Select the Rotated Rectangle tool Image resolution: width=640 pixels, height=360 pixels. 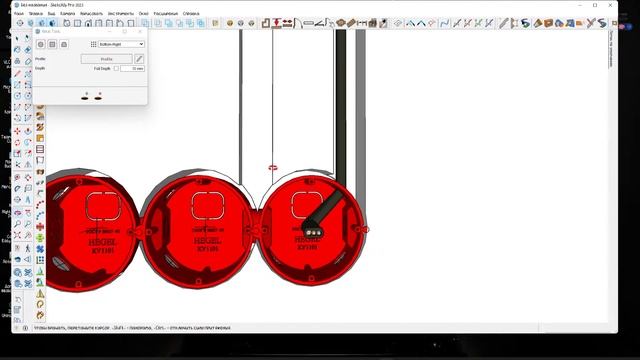pyautogui.click(x=28, y=85)
